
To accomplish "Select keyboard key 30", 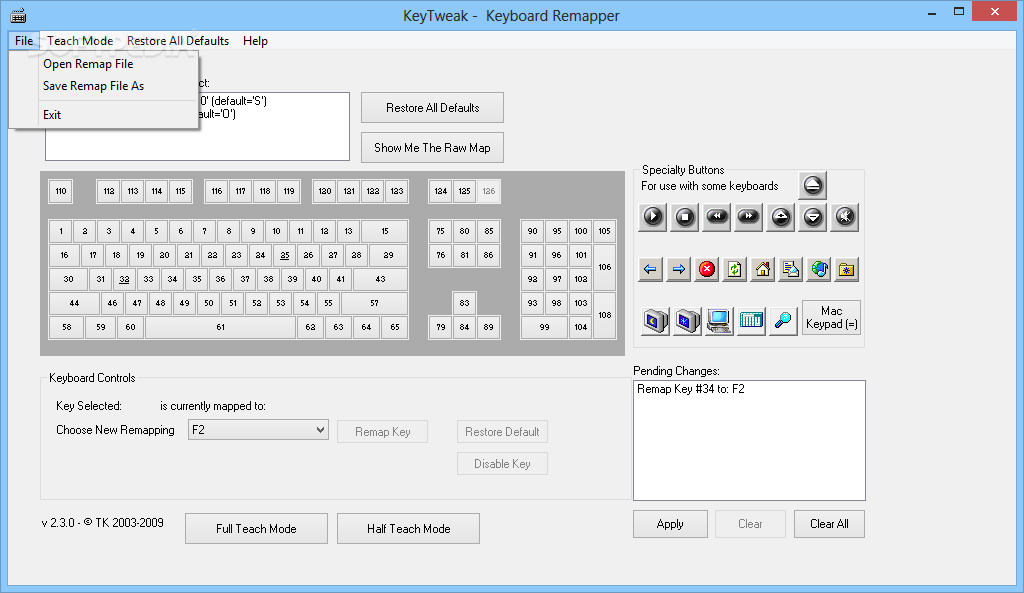I will [x=69, y=279].
